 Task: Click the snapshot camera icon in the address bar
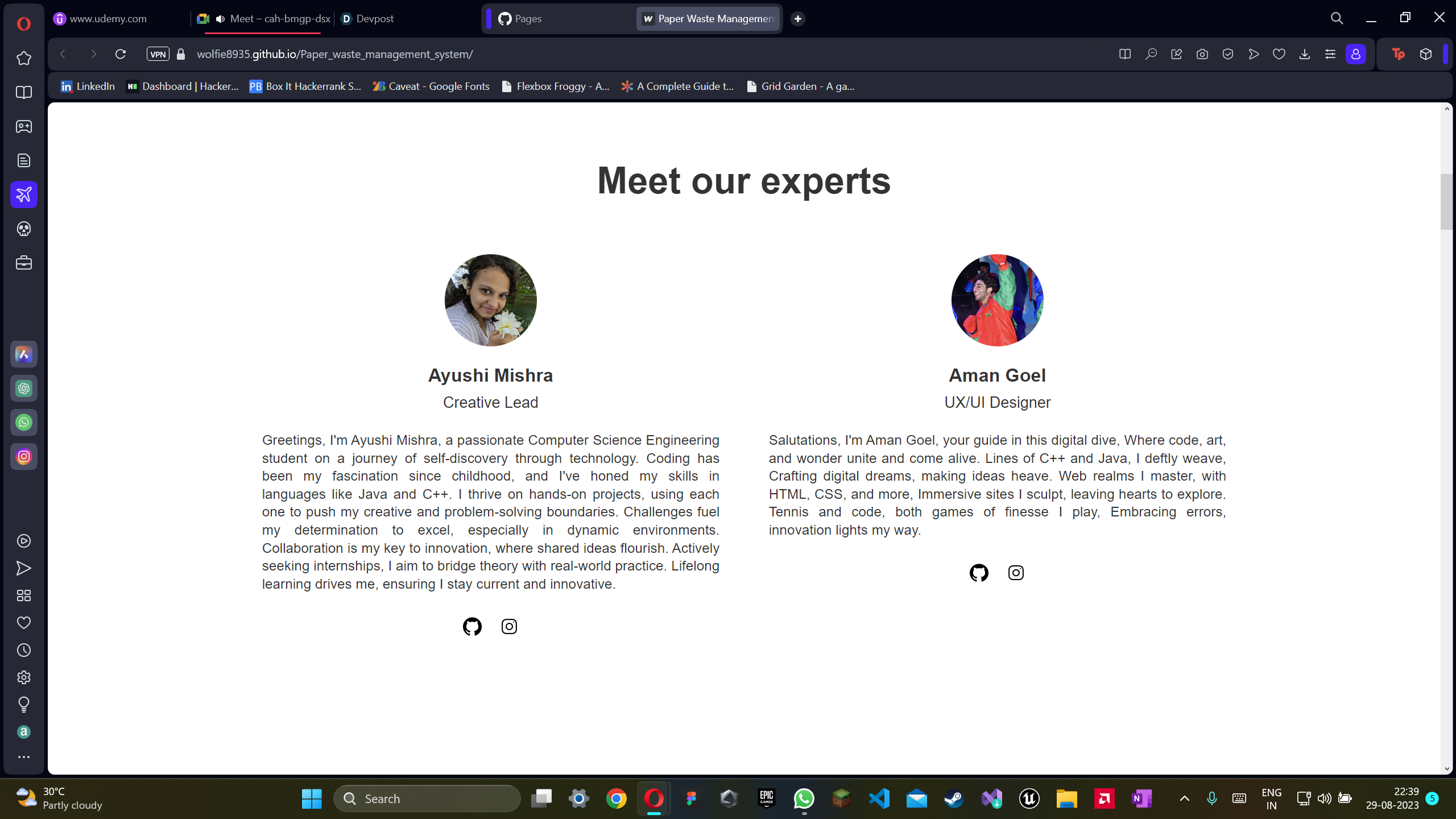pos(1202,54)
